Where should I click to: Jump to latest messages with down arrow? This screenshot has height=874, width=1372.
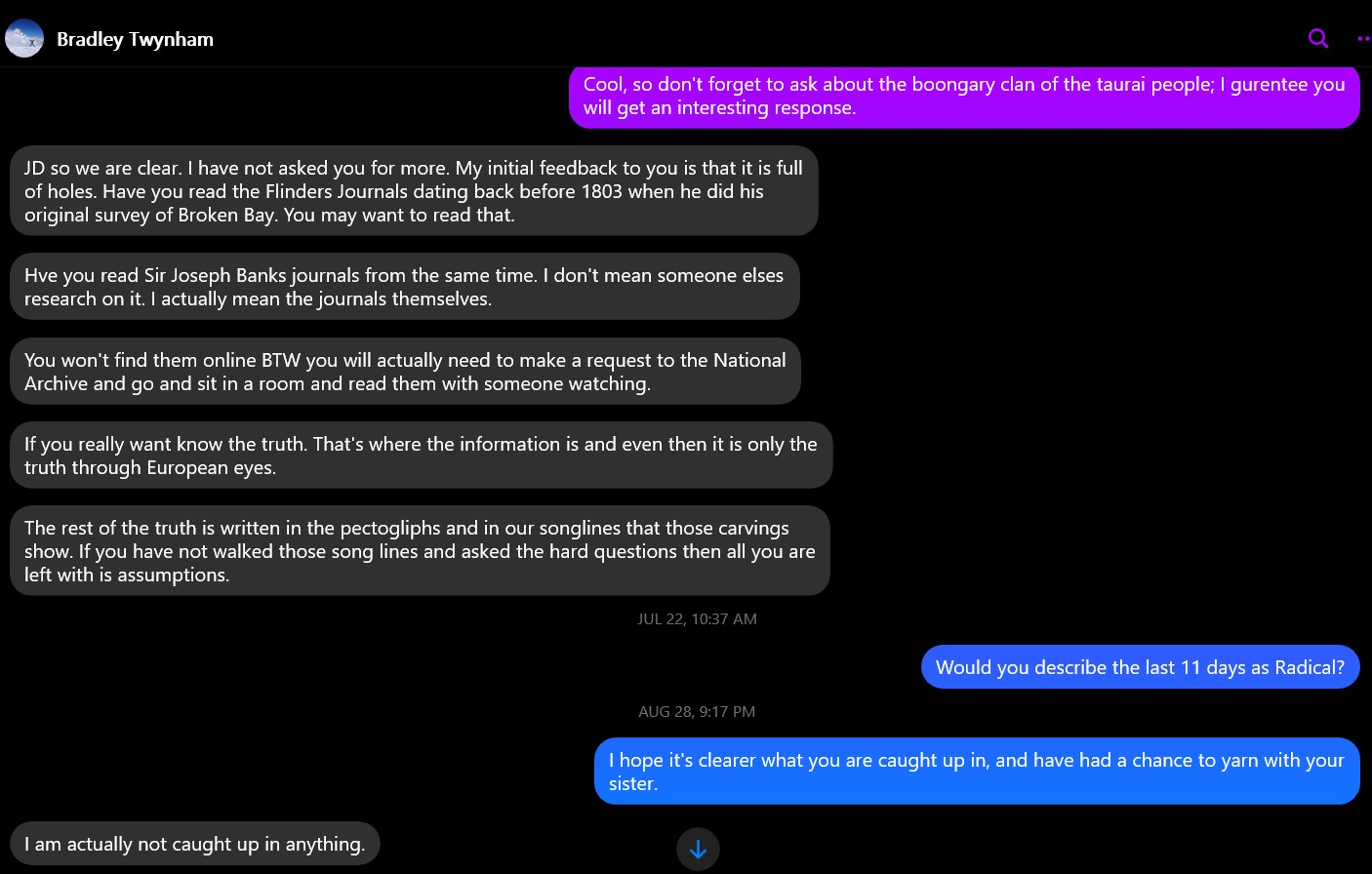click(698, 850)
